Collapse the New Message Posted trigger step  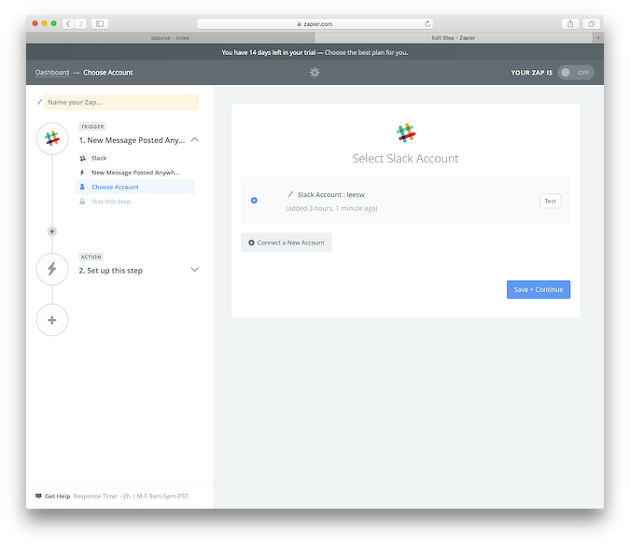(195, 139)
